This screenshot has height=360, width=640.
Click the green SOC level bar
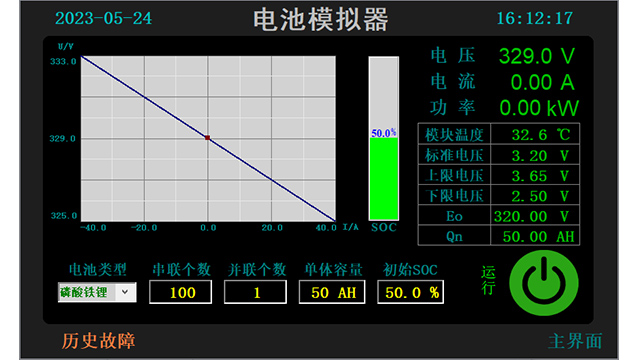[384, 179]
